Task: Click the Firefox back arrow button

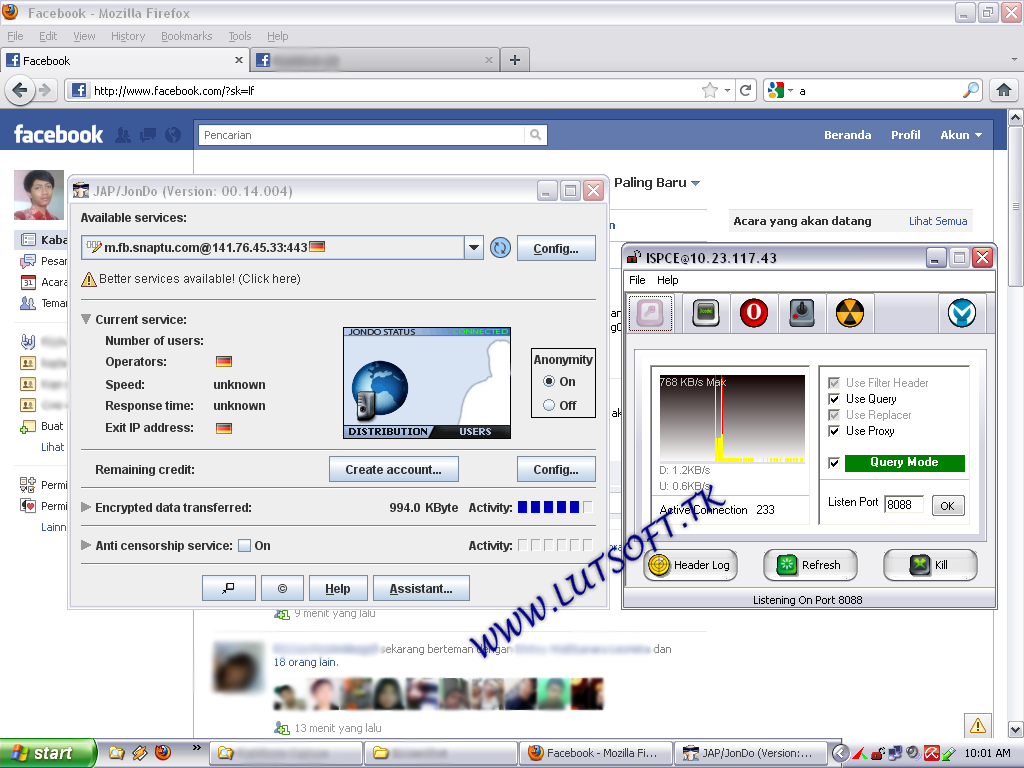Action: pyautogui.click(x=20, y=89)
